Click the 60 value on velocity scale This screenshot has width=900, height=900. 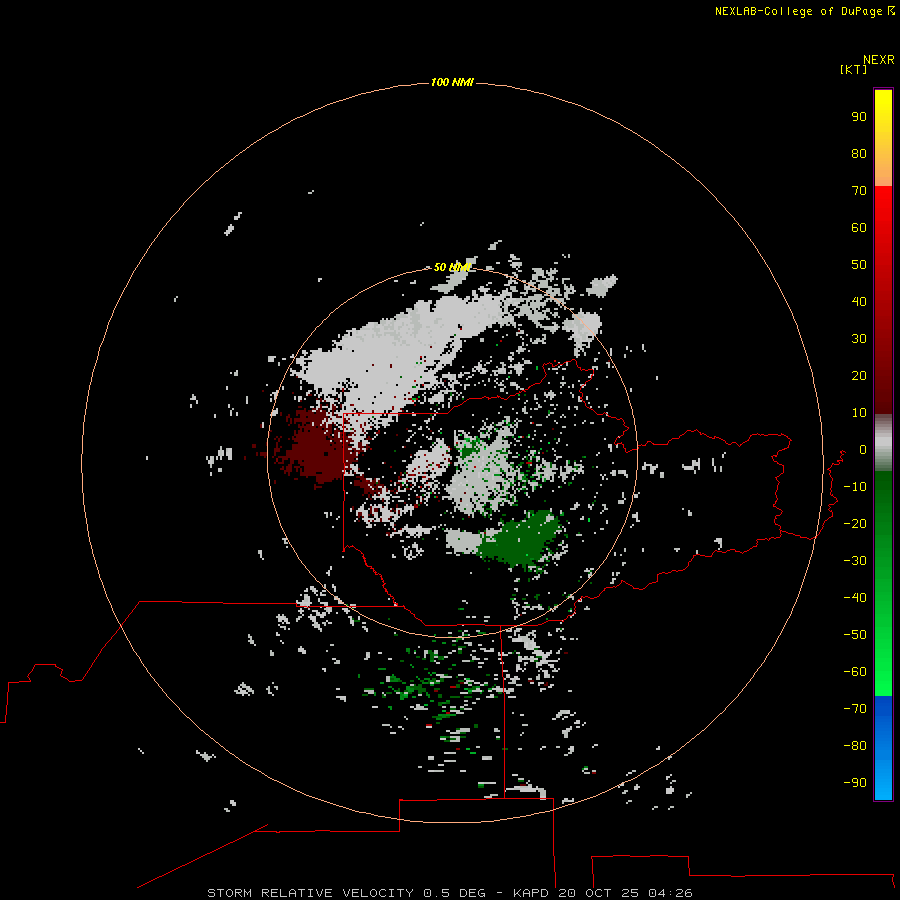click(x=859, y=227)
